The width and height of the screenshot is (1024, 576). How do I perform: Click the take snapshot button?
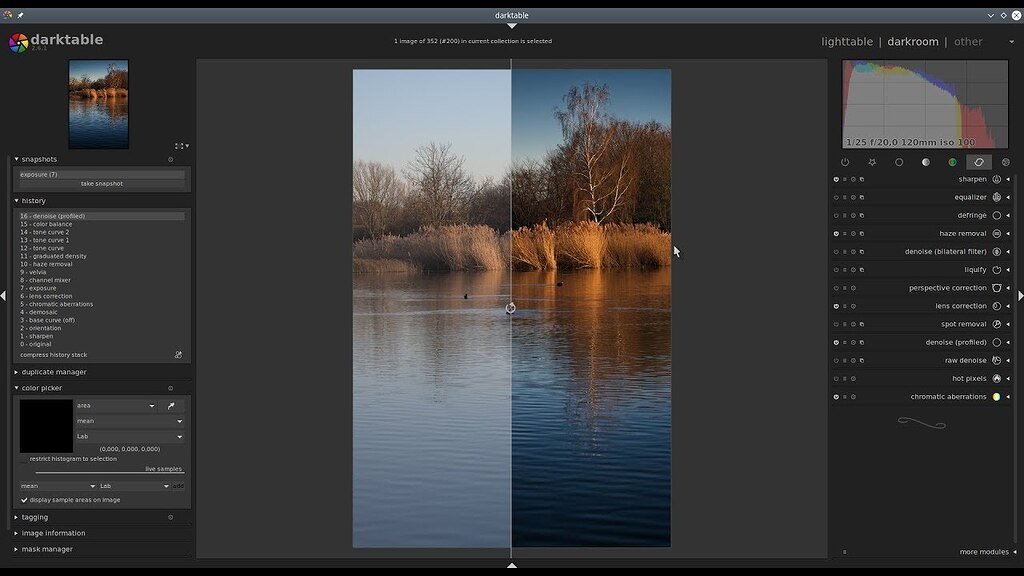100,183
